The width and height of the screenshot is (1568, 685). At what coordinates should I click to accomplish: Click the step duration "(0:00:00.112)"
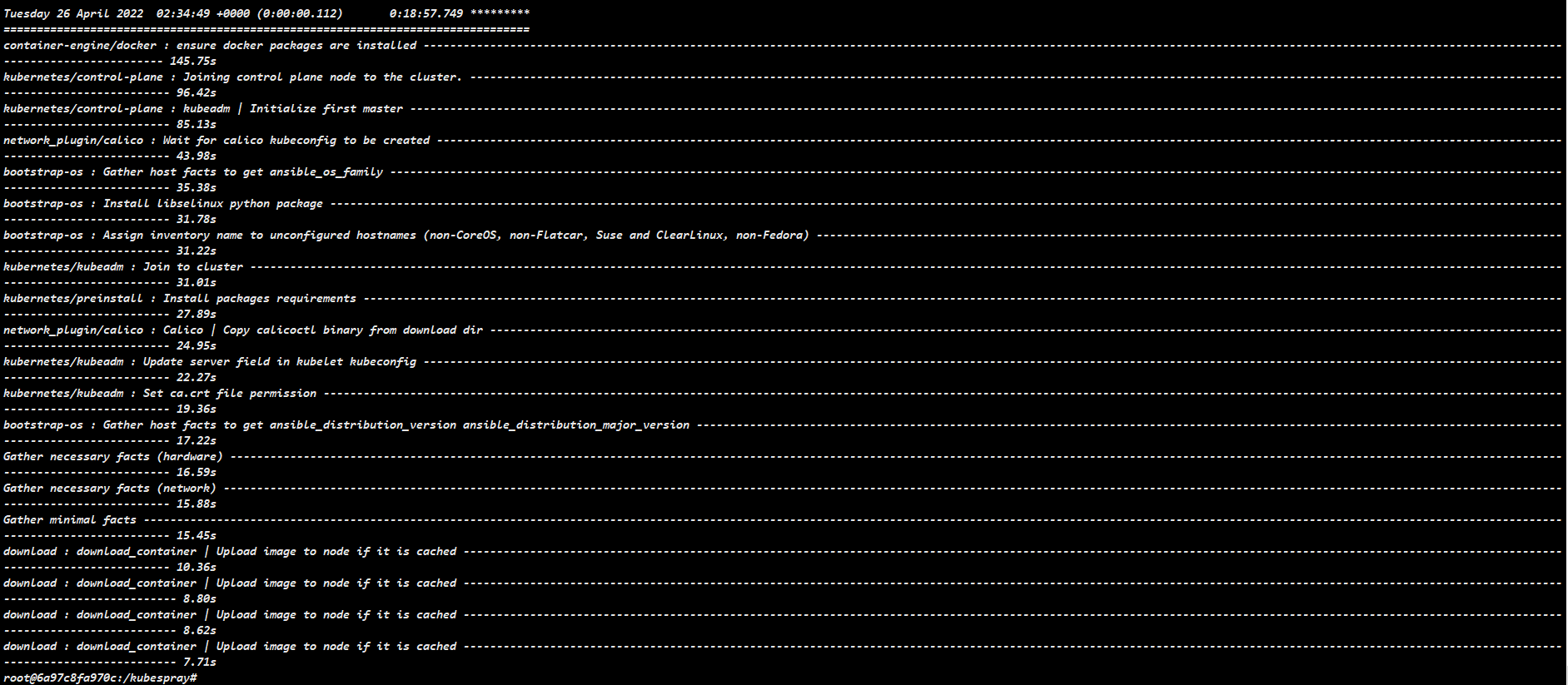tap(300, 13)
